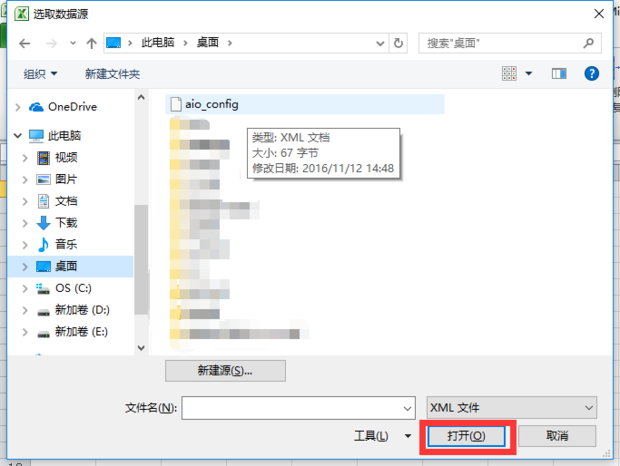Expand the 视频 tree node

(x=25, y=158)
